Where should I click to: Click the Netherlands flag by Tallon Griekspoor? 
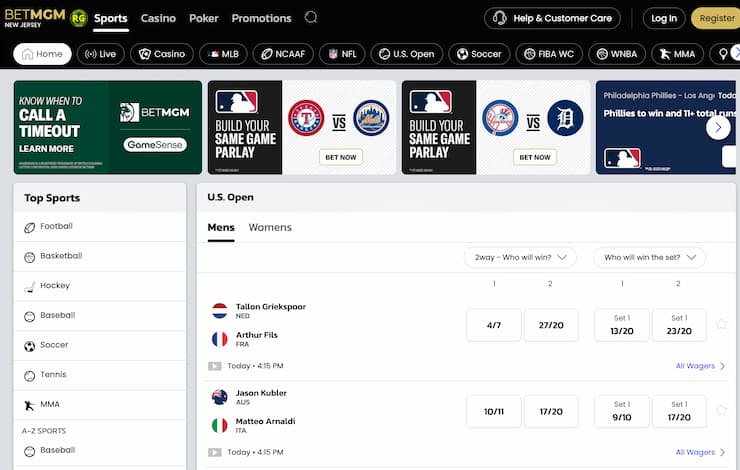219,311
